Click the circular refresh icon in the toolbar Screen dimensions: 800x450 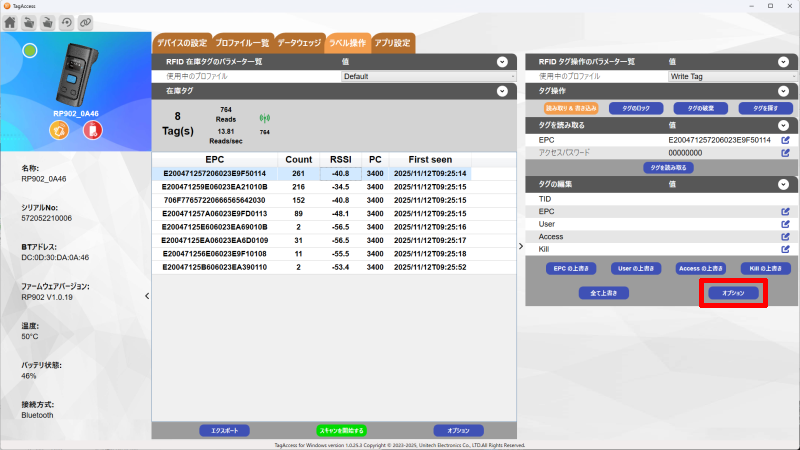(66, 21)
